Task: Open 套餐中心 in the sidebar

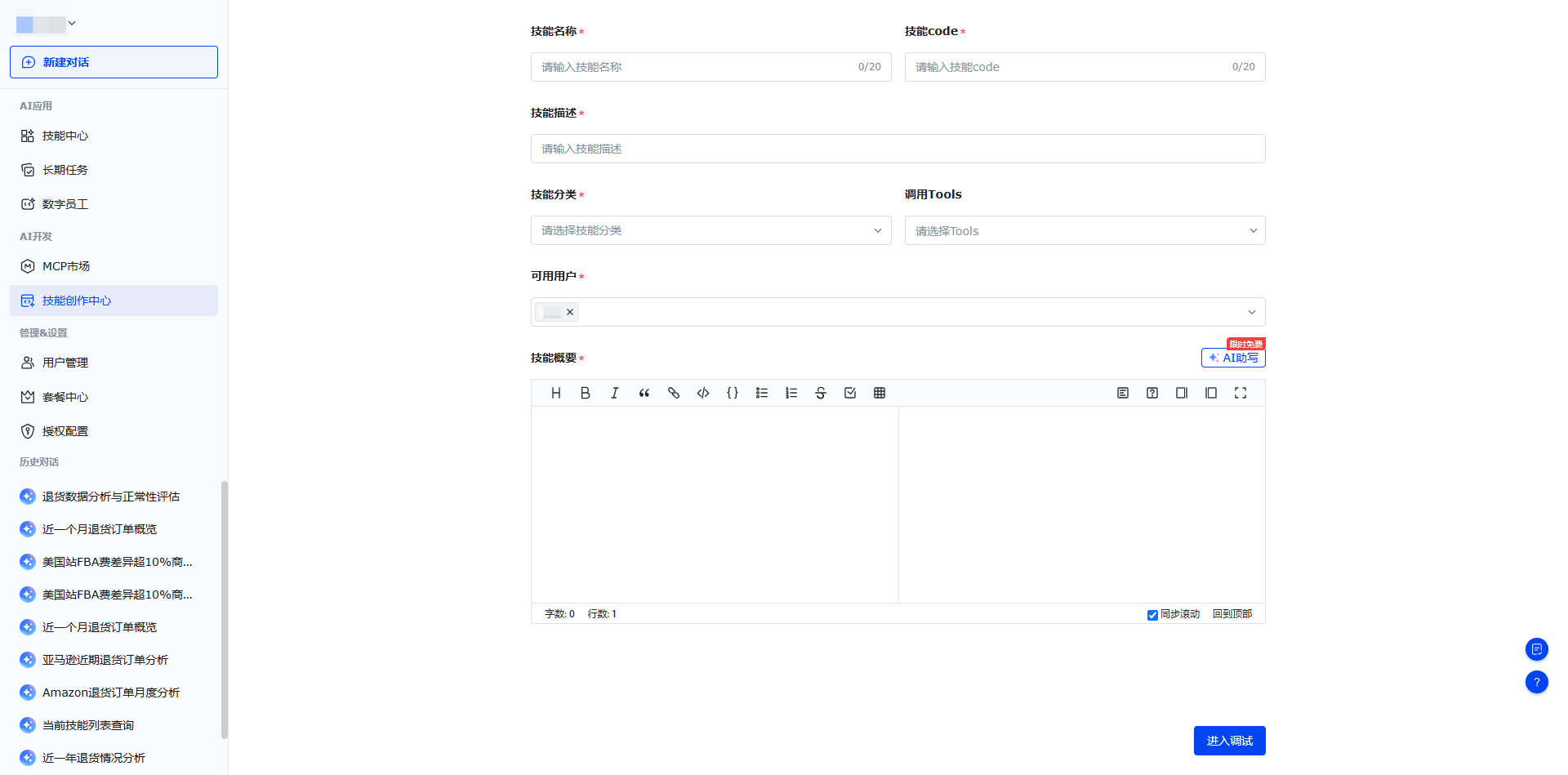Action: pyautogui.click(x=114, y=397)
